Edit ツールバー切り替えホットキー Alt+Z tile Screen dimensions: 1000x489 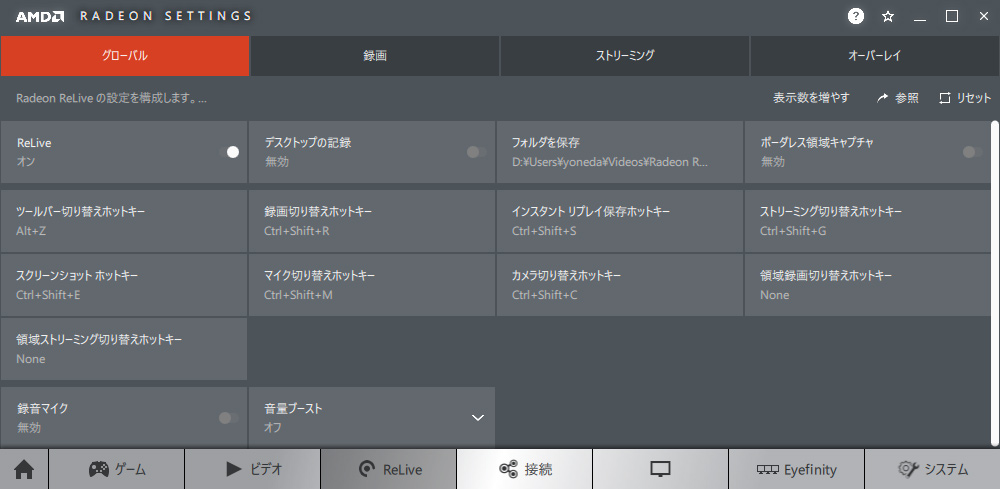coord(124,221)
